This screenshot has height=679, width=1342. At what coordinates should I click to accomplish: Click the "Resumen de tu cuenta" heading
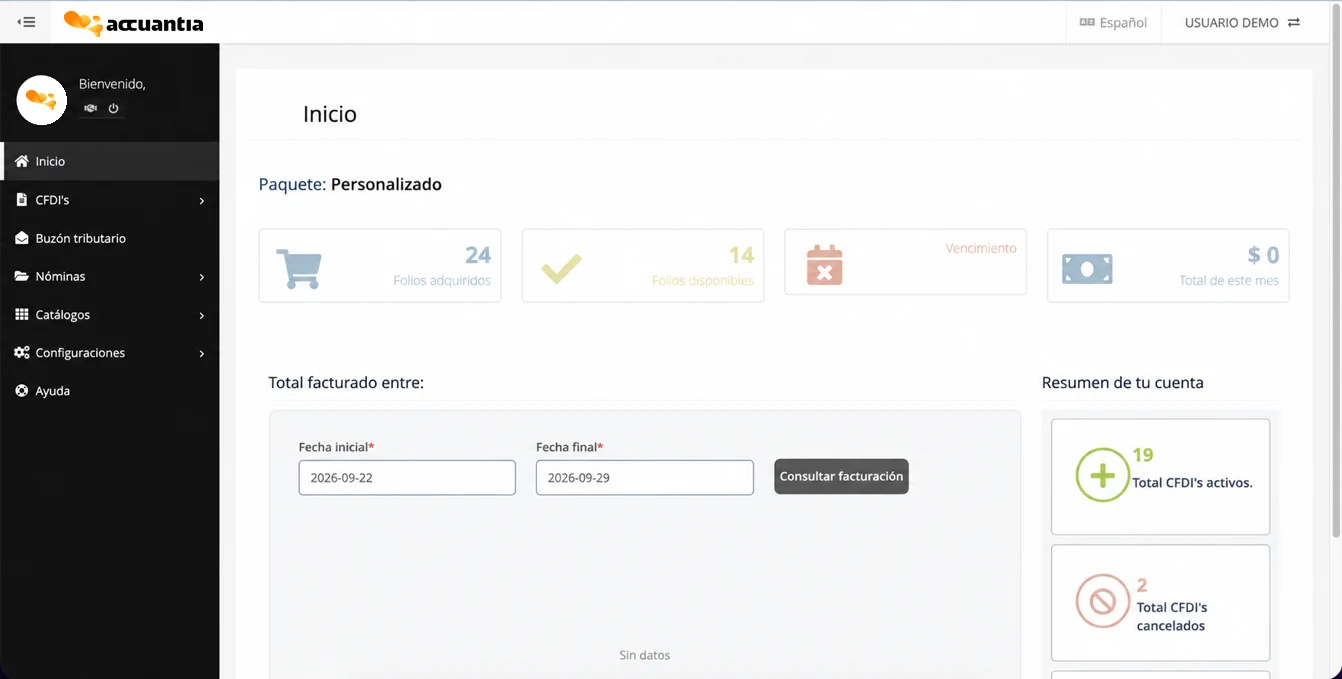coord(1123,382)
